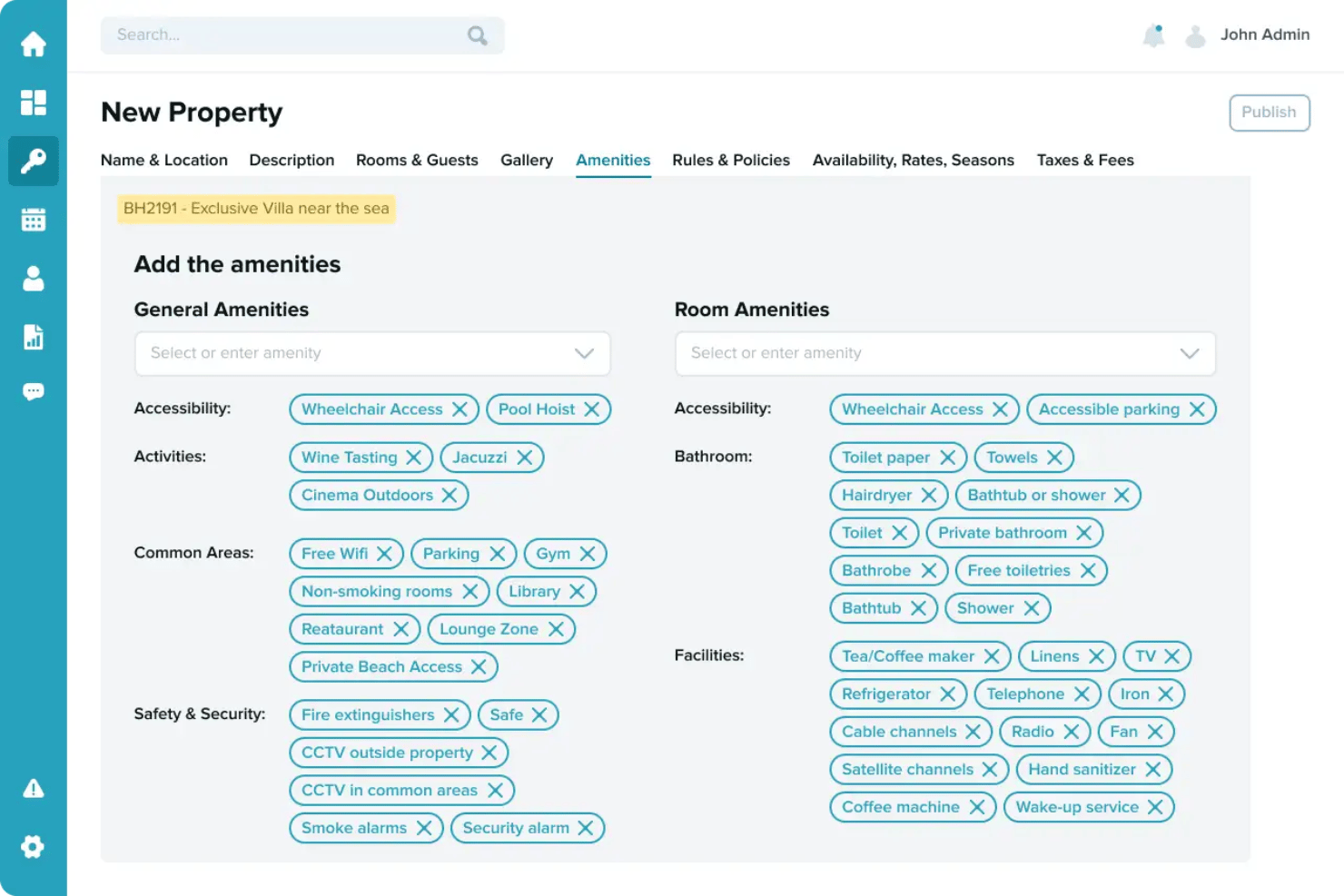Remove the Radio tag
1344x896 pixels.
click(x=1072, y=732)
